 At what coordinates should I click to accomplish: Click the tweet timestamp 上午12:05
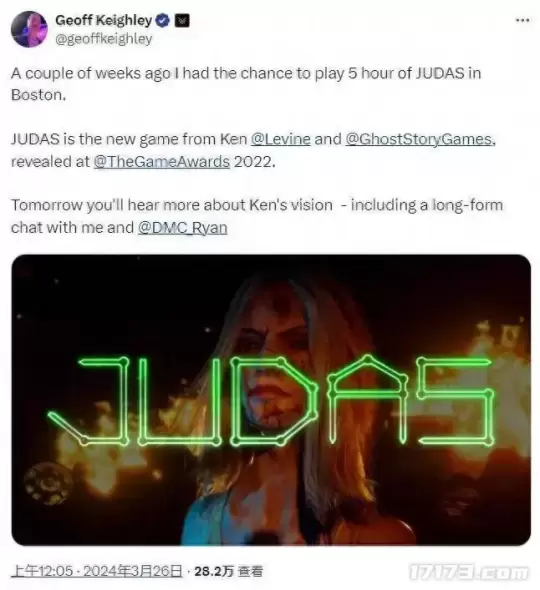click(x=42, y=571)
